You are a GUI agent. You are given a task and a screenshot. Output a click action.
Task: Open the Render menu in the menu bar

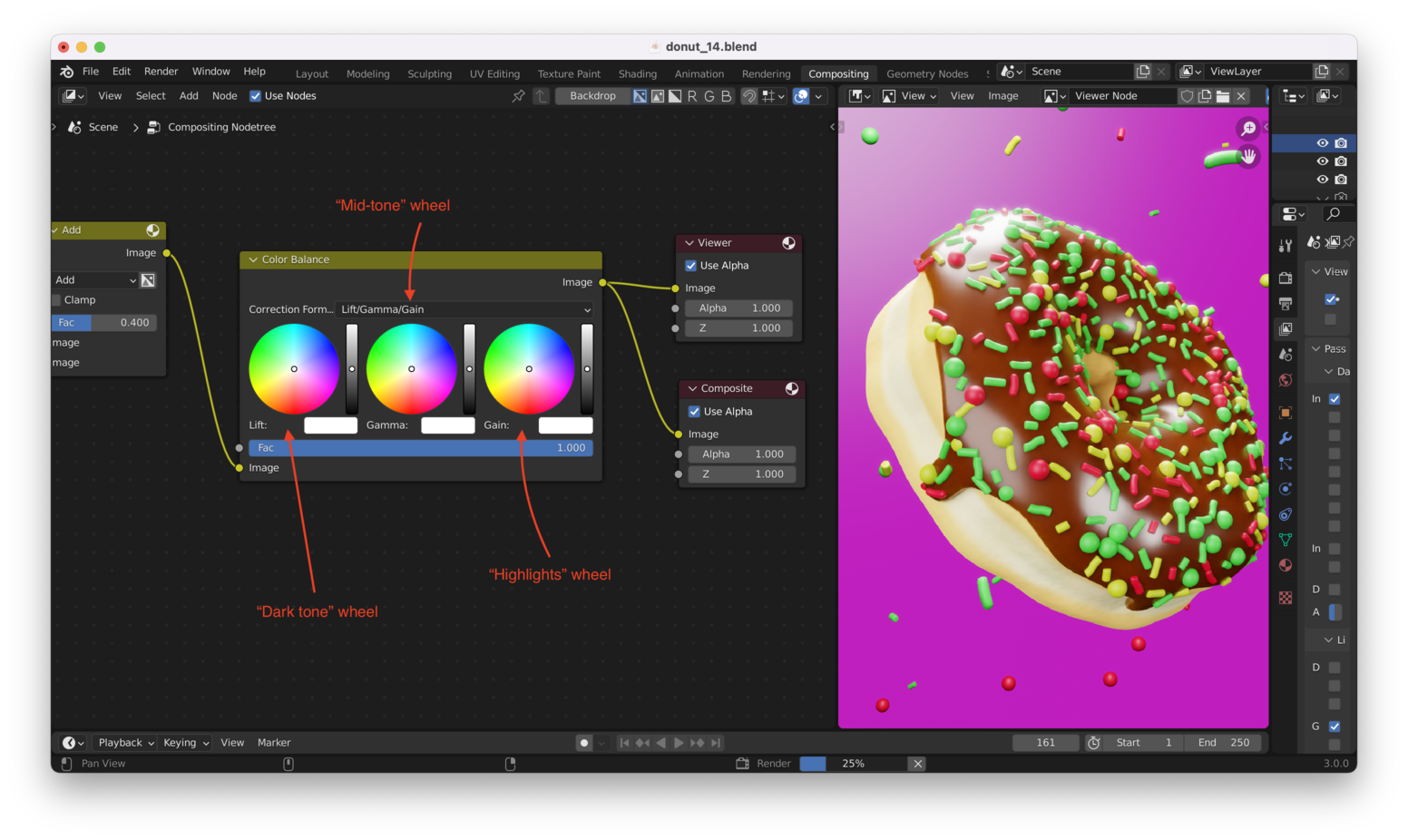161,71
